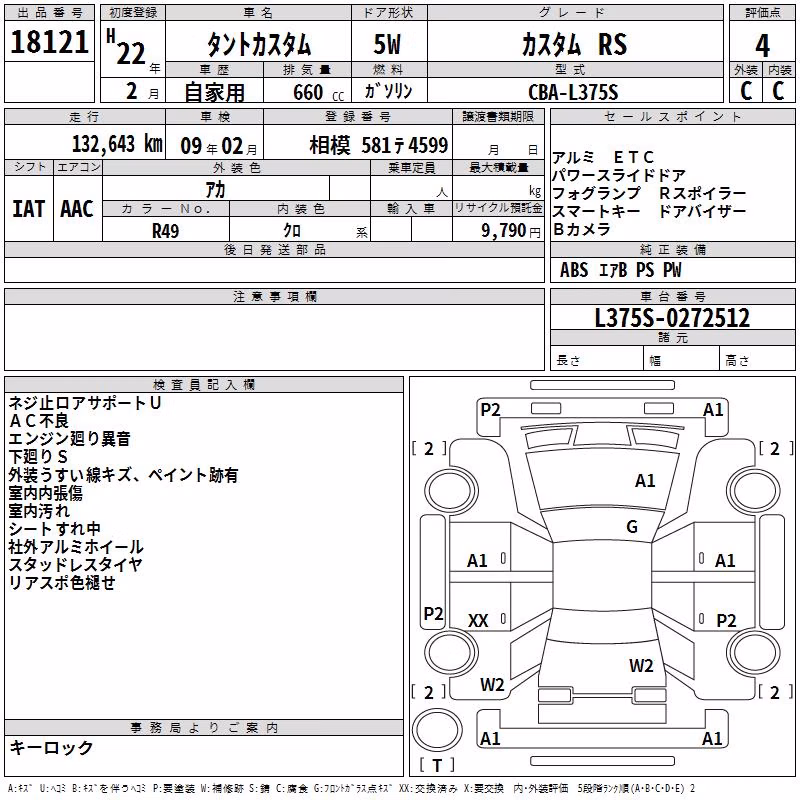
Task: Select interior color クロ
Action: (x=292, y=231)
